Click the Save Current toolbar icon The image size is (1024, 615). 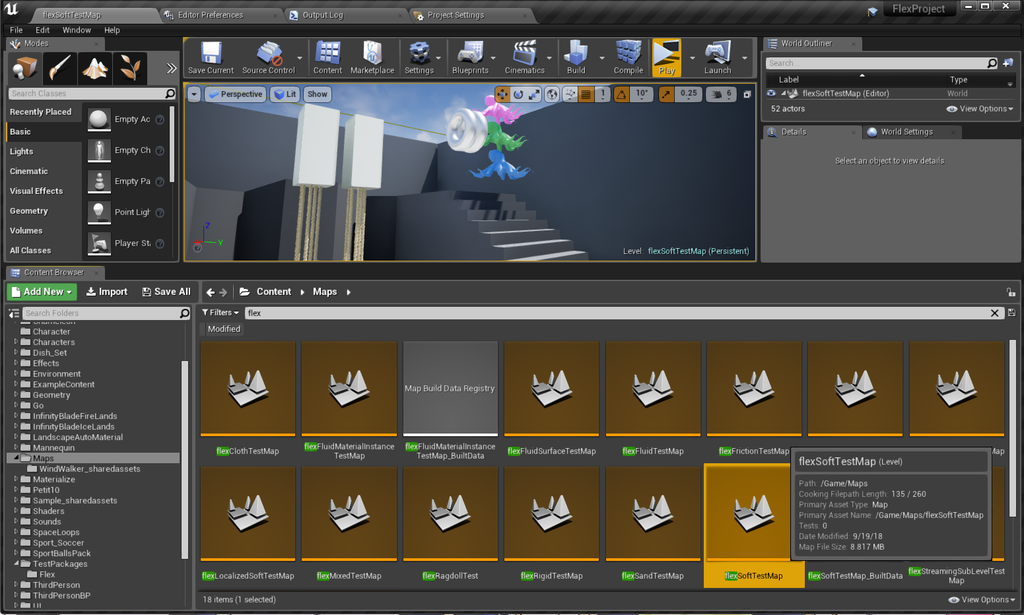pyautogui.click(x=210, y=57)
